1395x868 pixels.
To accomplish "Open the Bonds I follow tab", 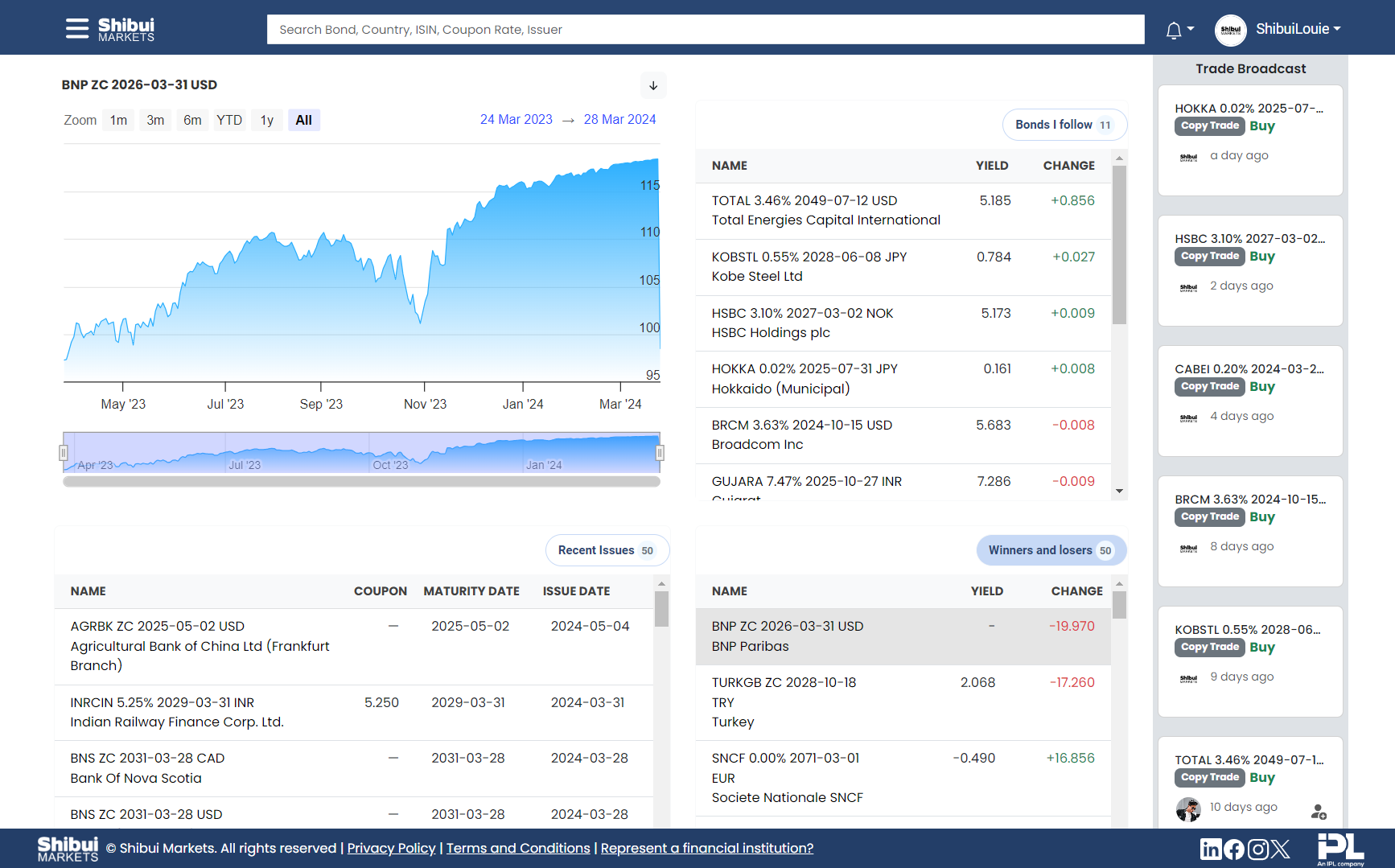I will [x=1064, y=125].
